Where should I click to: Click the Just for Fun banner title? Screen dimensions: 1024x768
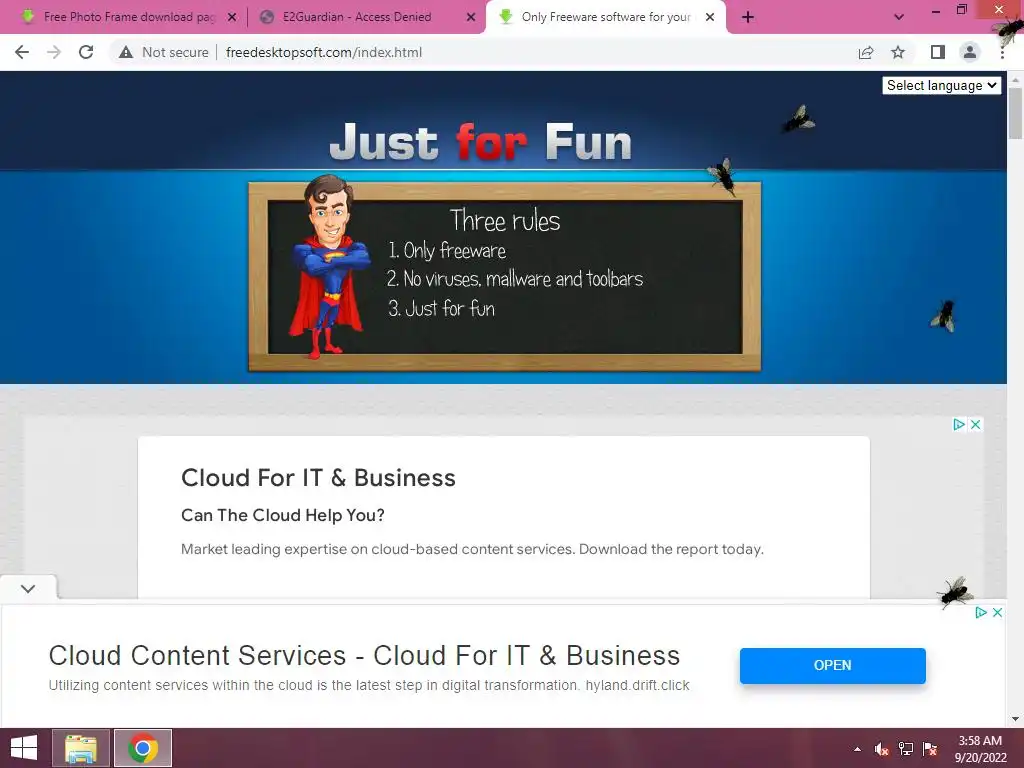pos(481,142)
